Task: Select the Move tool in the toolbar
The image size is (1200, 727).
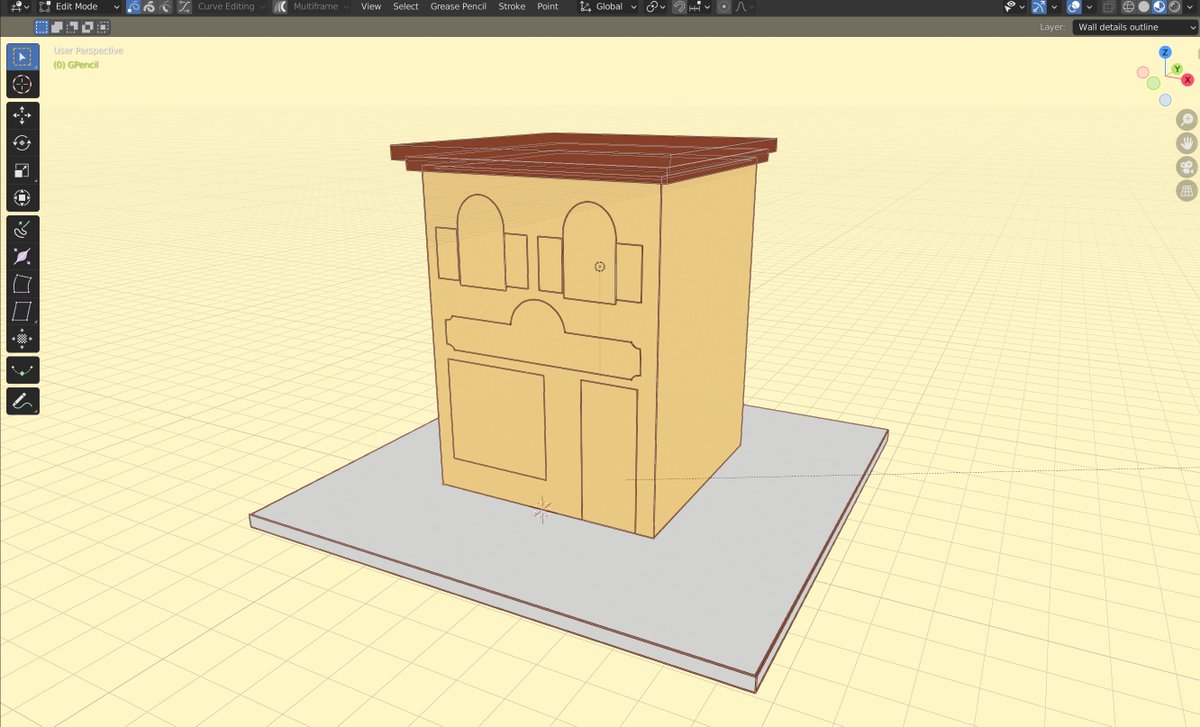Action: (22, 115)
